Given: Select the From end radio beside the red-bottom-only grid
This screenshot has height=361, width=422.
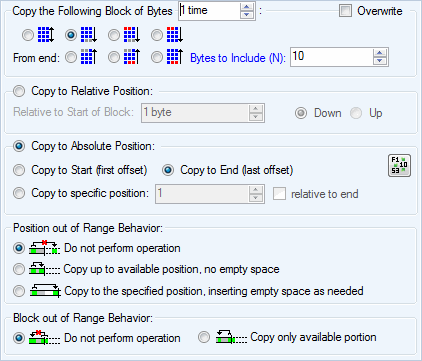Looking at the screenshot, I should tap(157, 57).
